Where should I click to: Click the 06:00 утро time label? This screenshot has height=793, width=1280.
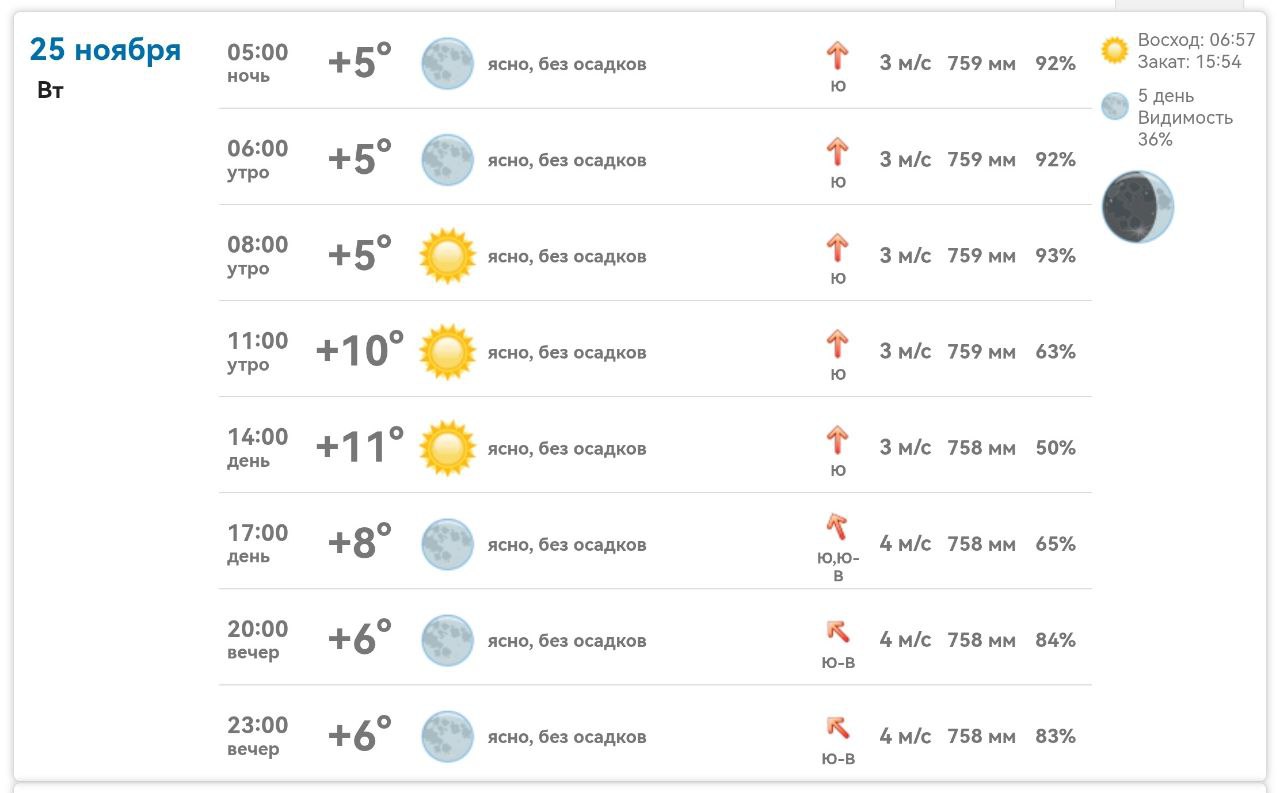(x=257, y=159)
